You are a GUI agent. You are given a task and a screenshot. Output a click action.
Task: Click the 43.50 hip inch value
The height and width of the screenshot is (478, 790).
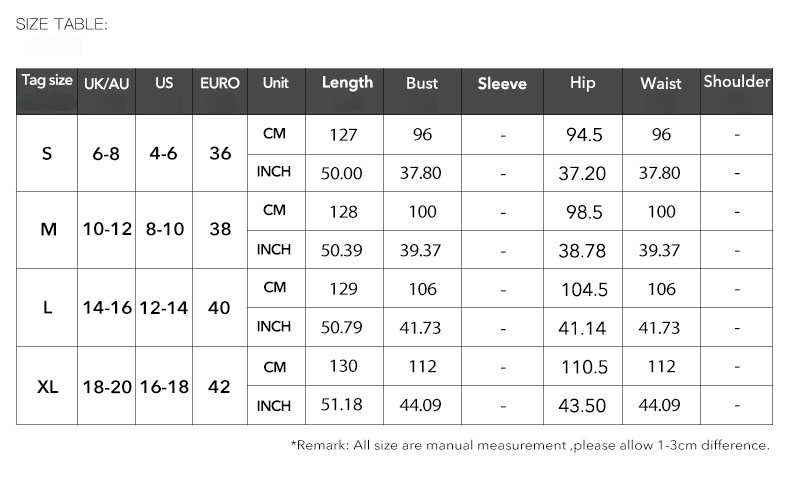(582, 406)
